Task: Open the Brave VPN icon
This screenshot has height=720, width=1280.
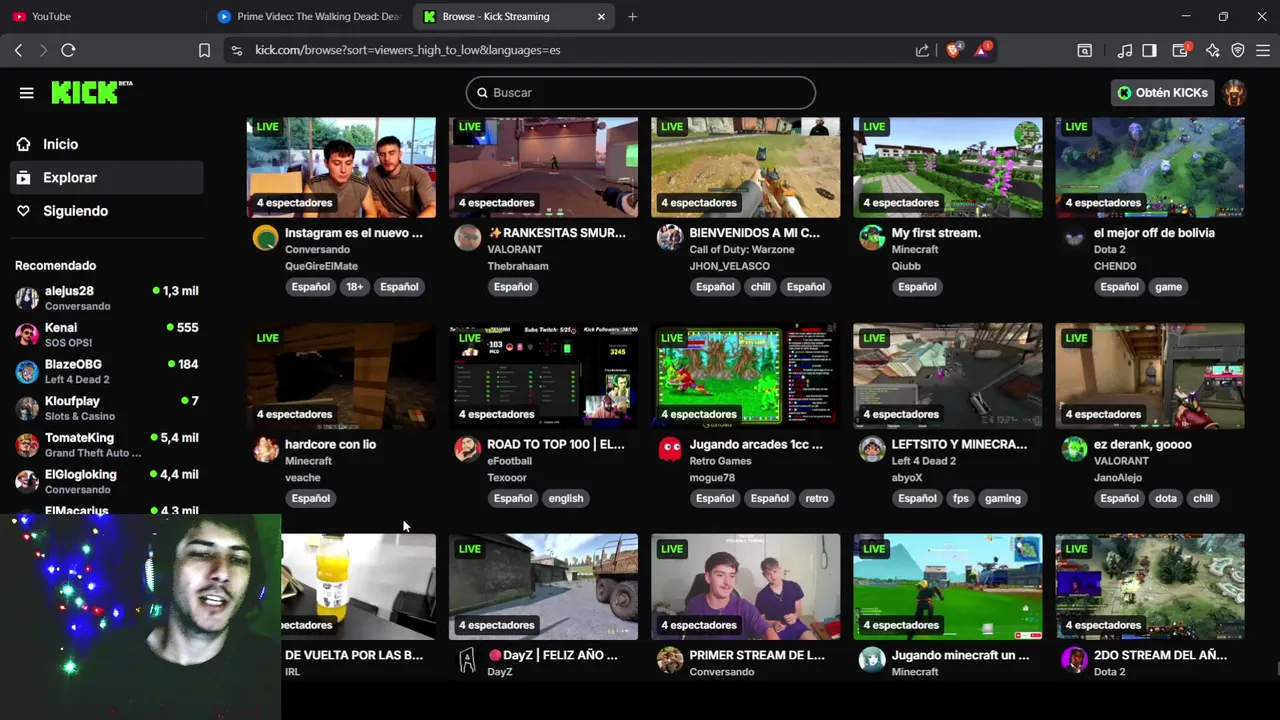Action: point(1238,50)
